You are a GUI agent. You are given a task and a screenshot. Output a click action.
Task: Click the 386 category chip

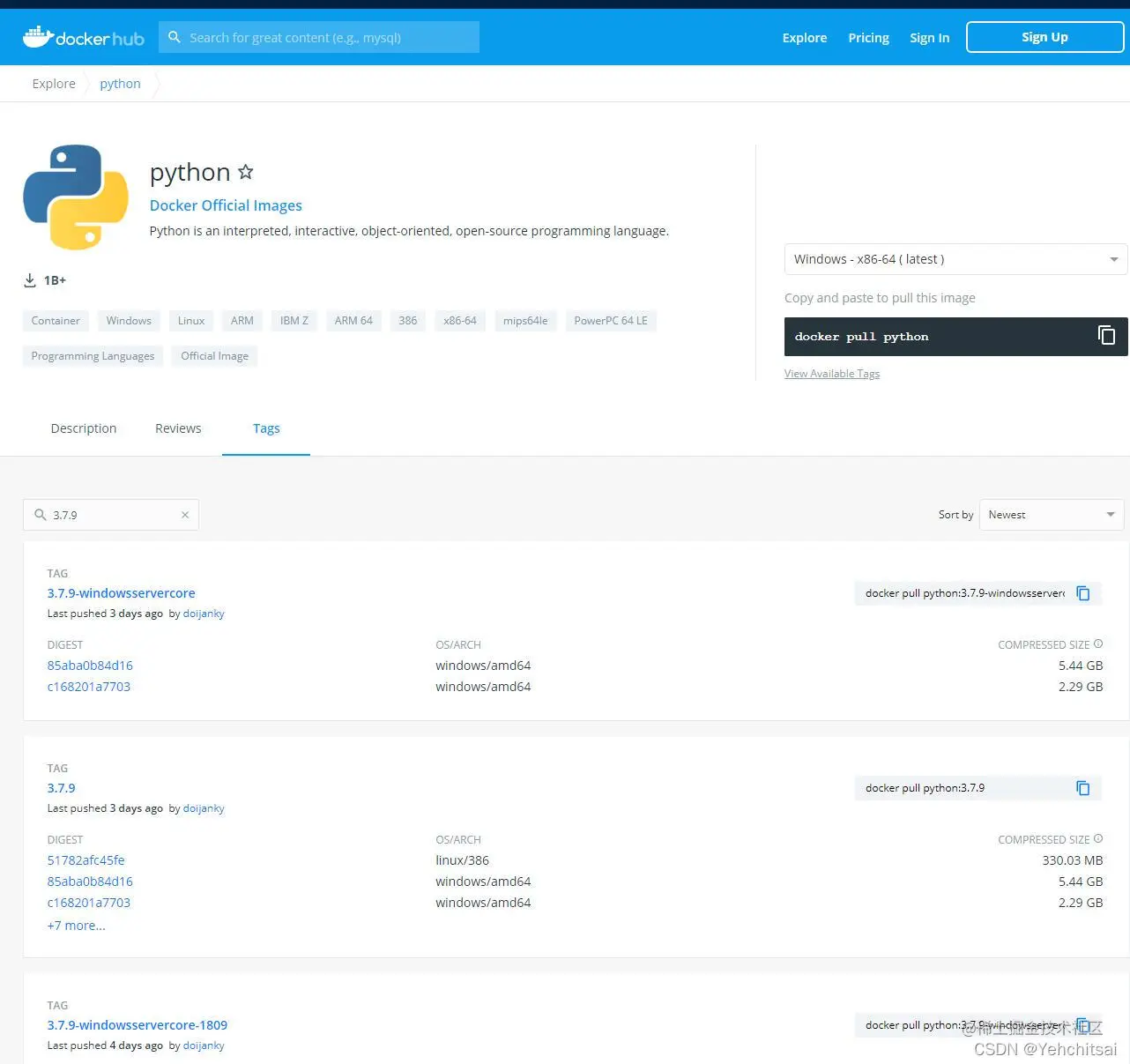pyautogui.click(x=408, y=321)
